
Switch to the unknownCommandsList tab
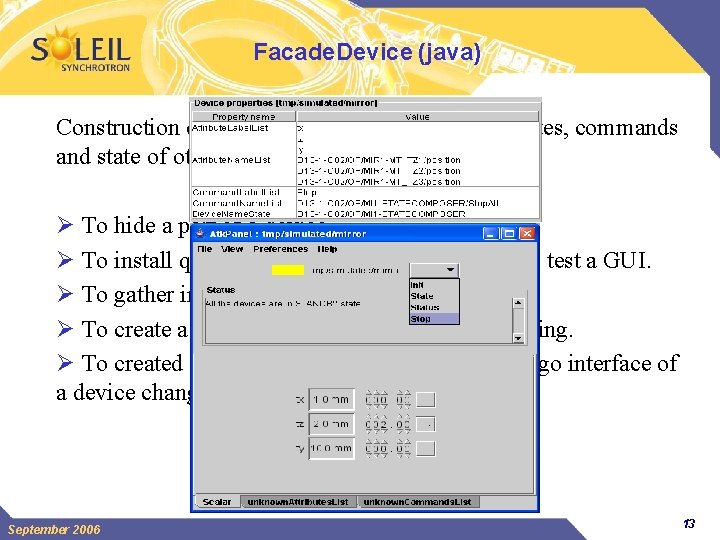tap(418, 502)
